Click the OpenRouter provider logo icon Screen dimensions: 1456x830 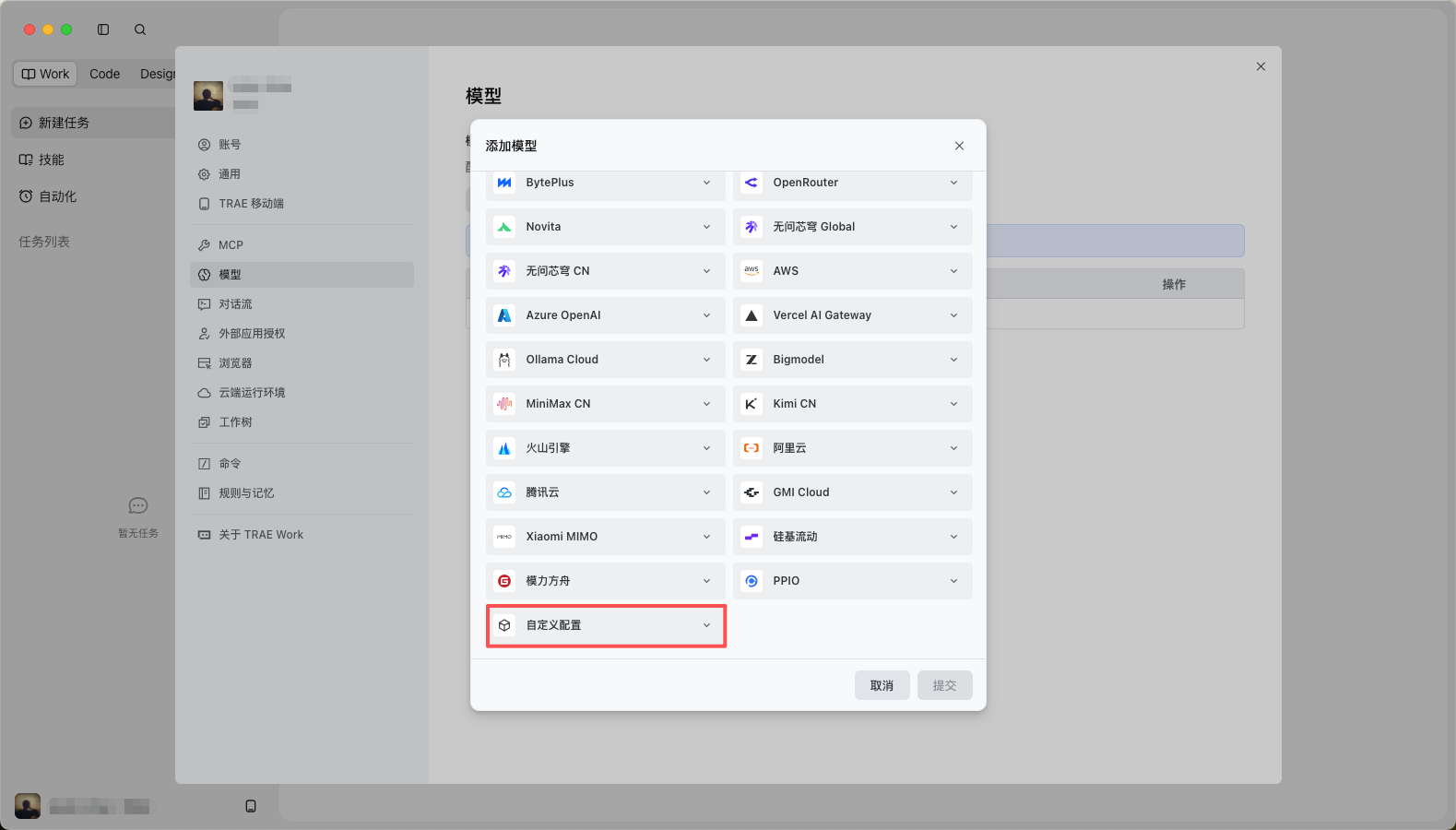pyautogui.click(x=752, y=183)
